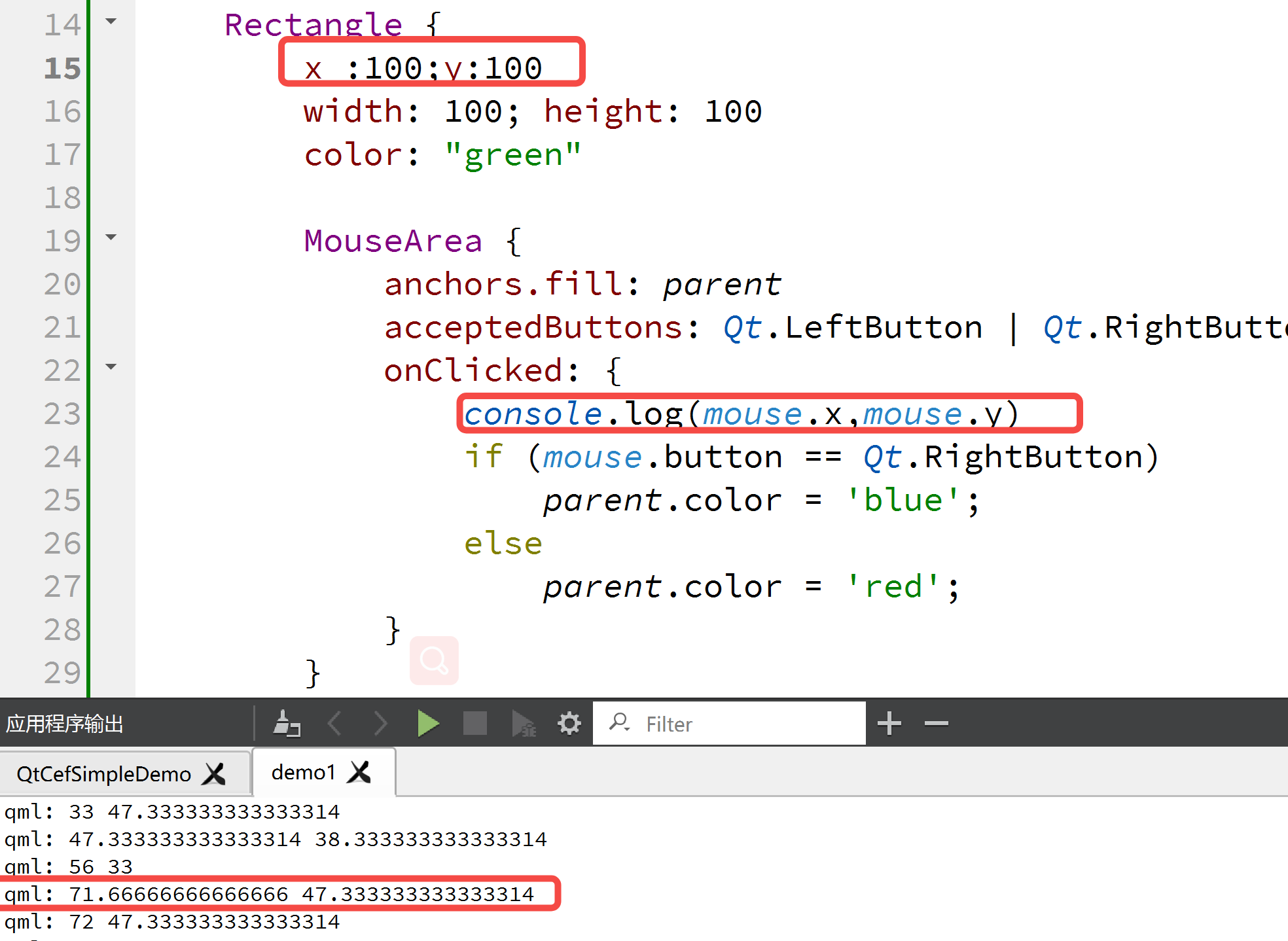Screen dimensions: 1288x941
Task: Go to next output item arrow
Action: tap(380, 724)
